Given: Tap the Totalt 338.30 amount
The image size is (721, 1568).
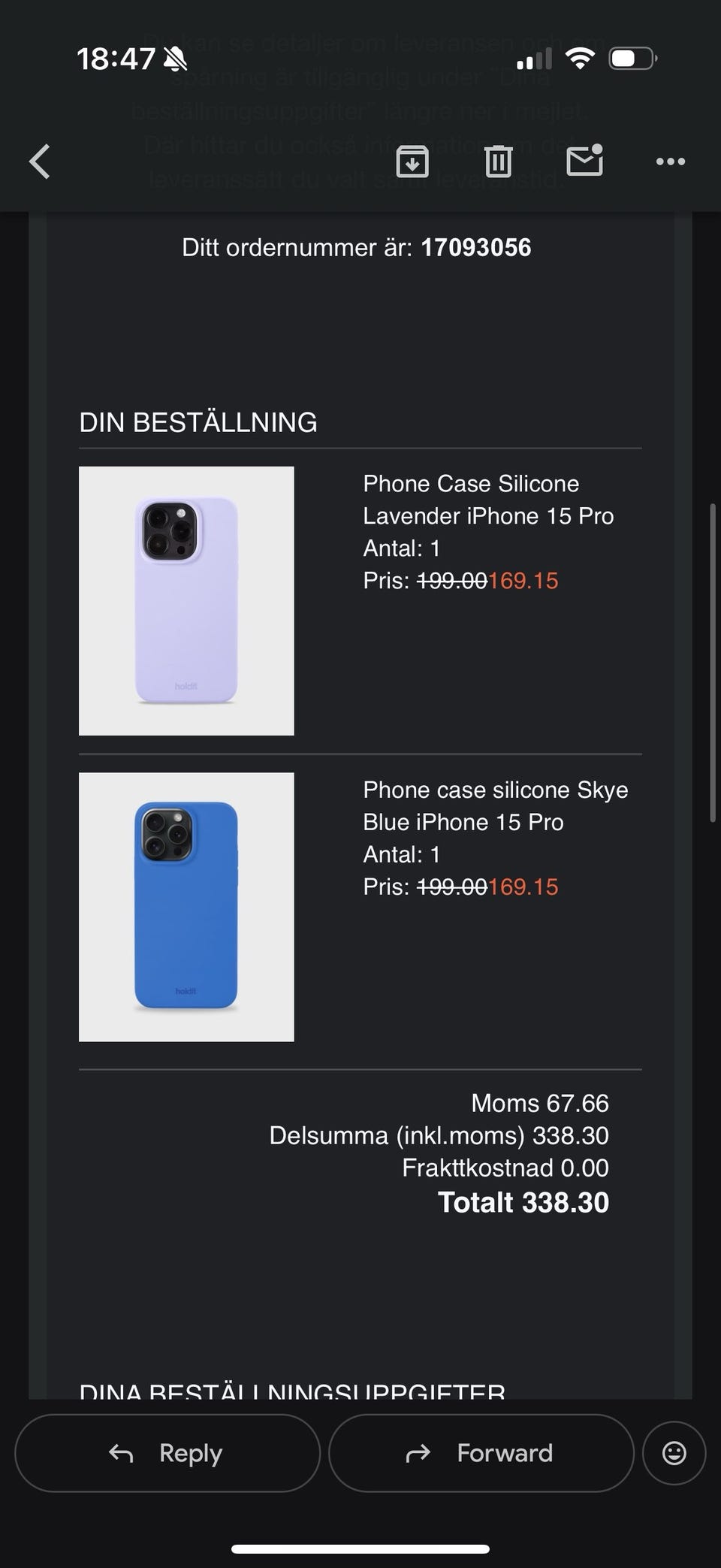Looking at the screenshot, I should [x=523, y=1203].
